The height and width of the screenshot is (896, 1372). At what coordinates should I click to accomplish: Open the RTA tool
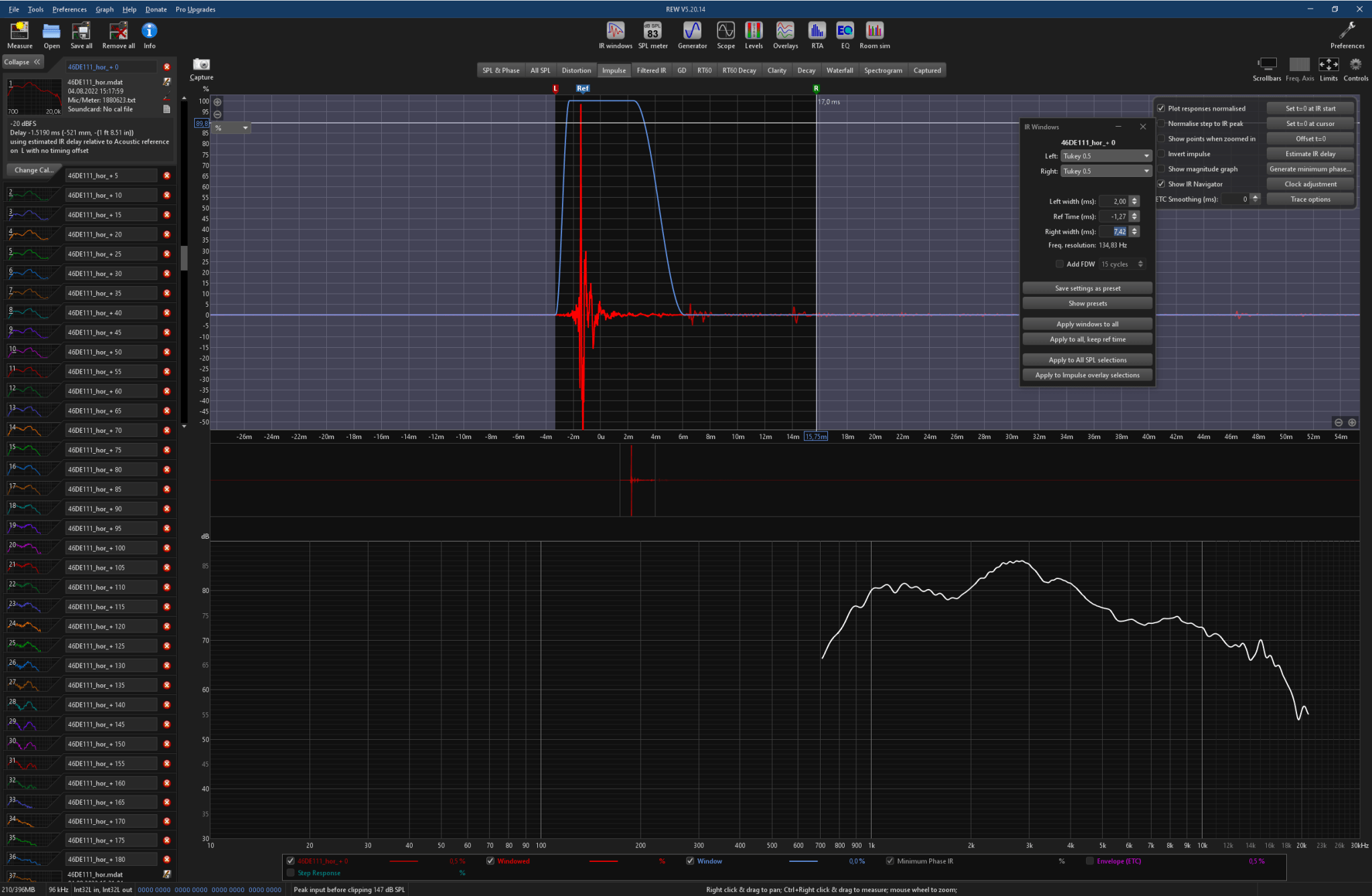pos(817,35)
